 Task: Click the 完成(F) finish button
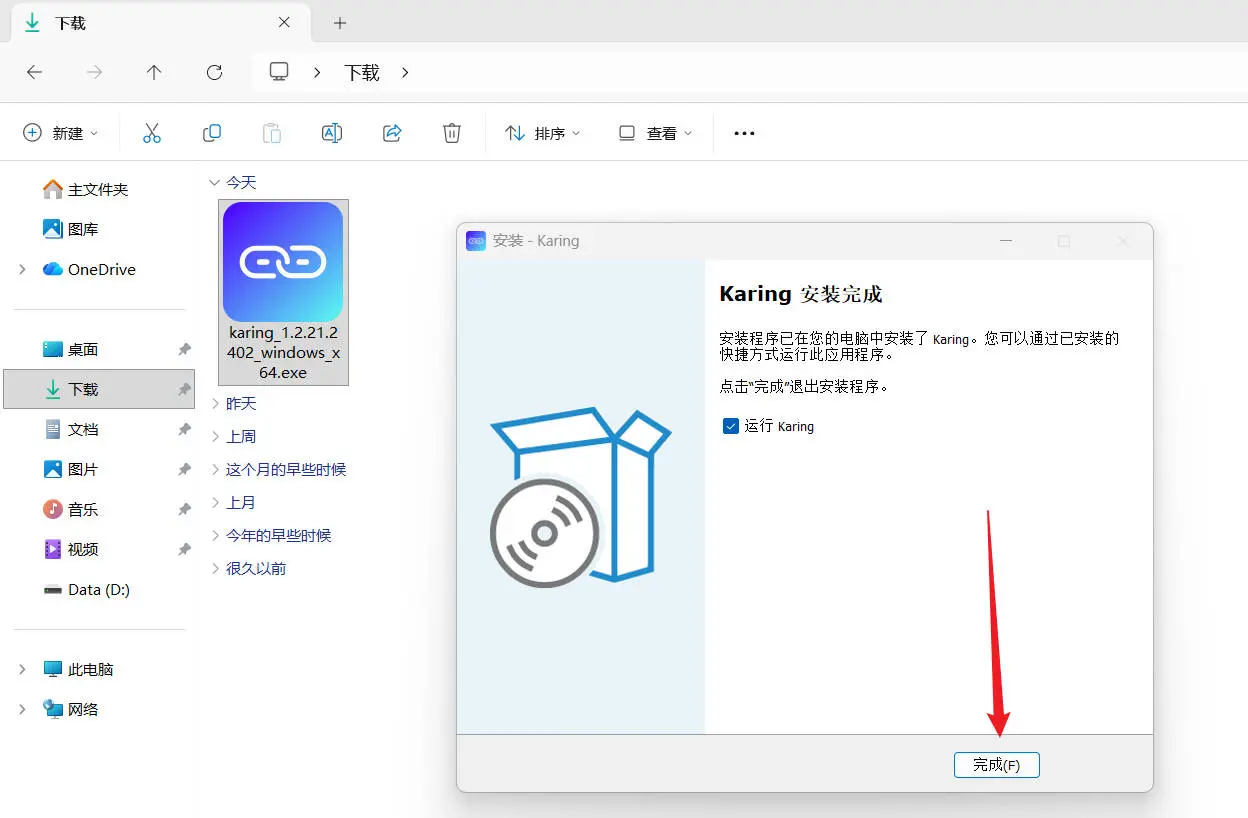997,765
